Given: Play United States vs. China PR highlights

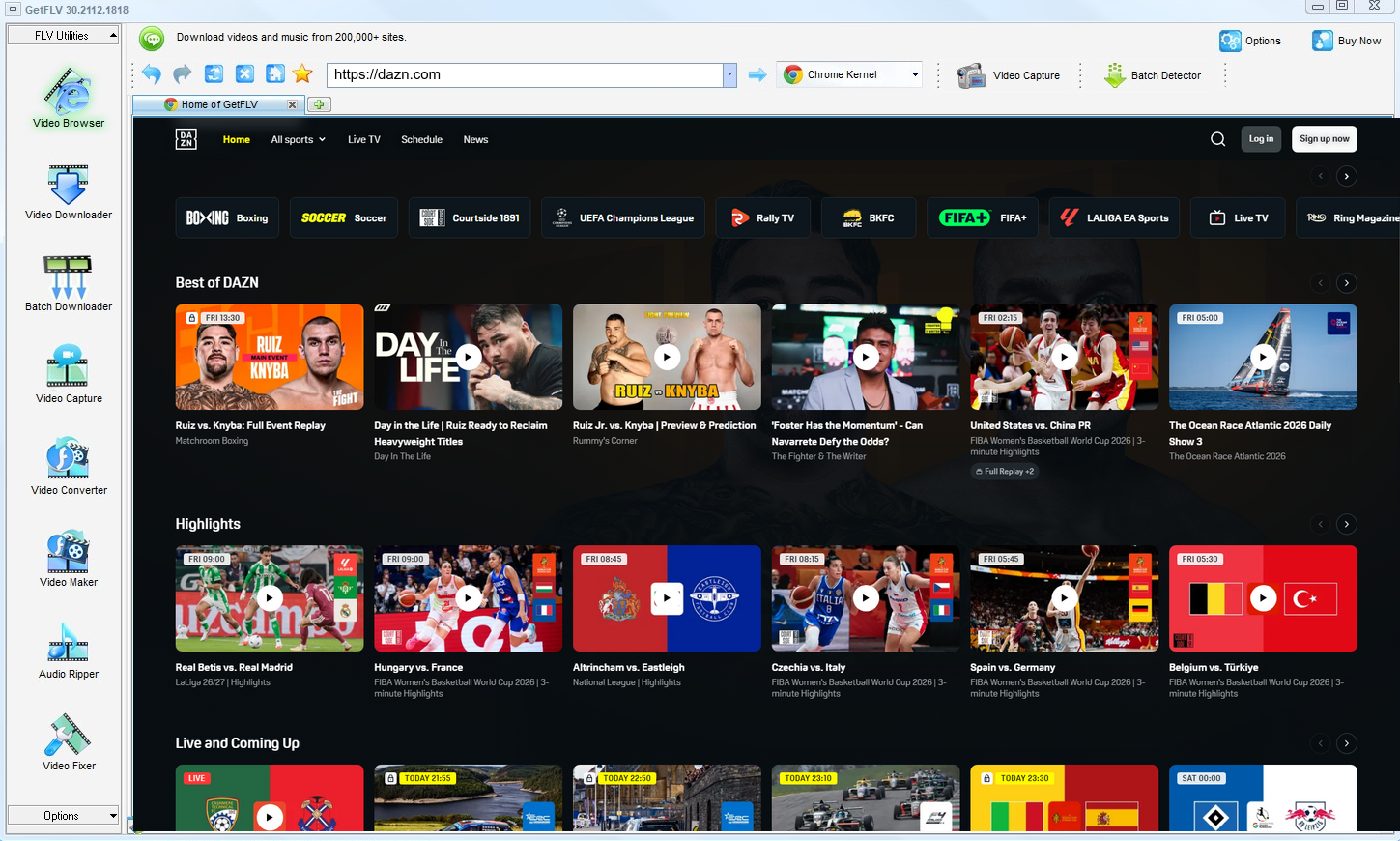Looking at the screenshot, I should pyautogui.click(x=1065, y=357).
